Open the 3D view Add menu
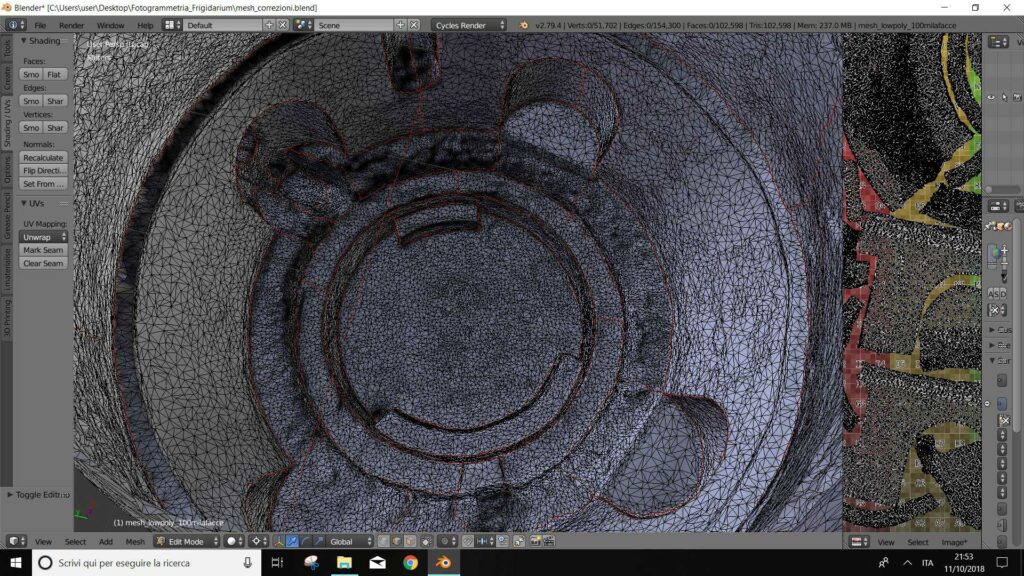Screen dimensions: 1024x576 (x=106, y=541)
